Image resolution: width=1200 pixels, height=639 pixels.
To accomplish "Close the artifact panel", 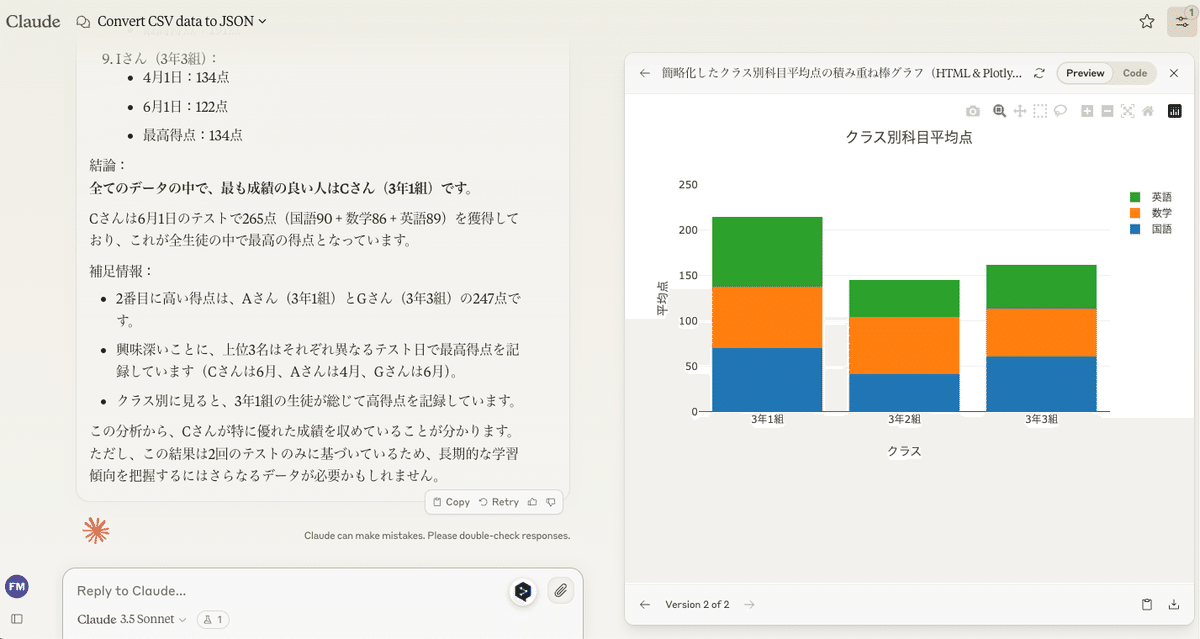I will 1174,73.
